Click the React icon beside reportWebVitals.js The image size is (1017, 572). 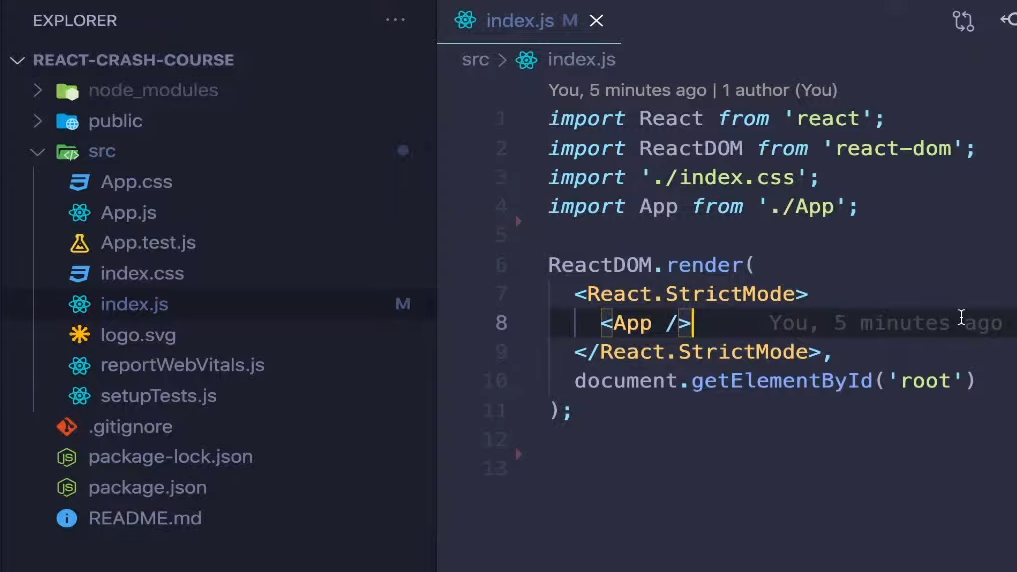(x=79, y=365)
